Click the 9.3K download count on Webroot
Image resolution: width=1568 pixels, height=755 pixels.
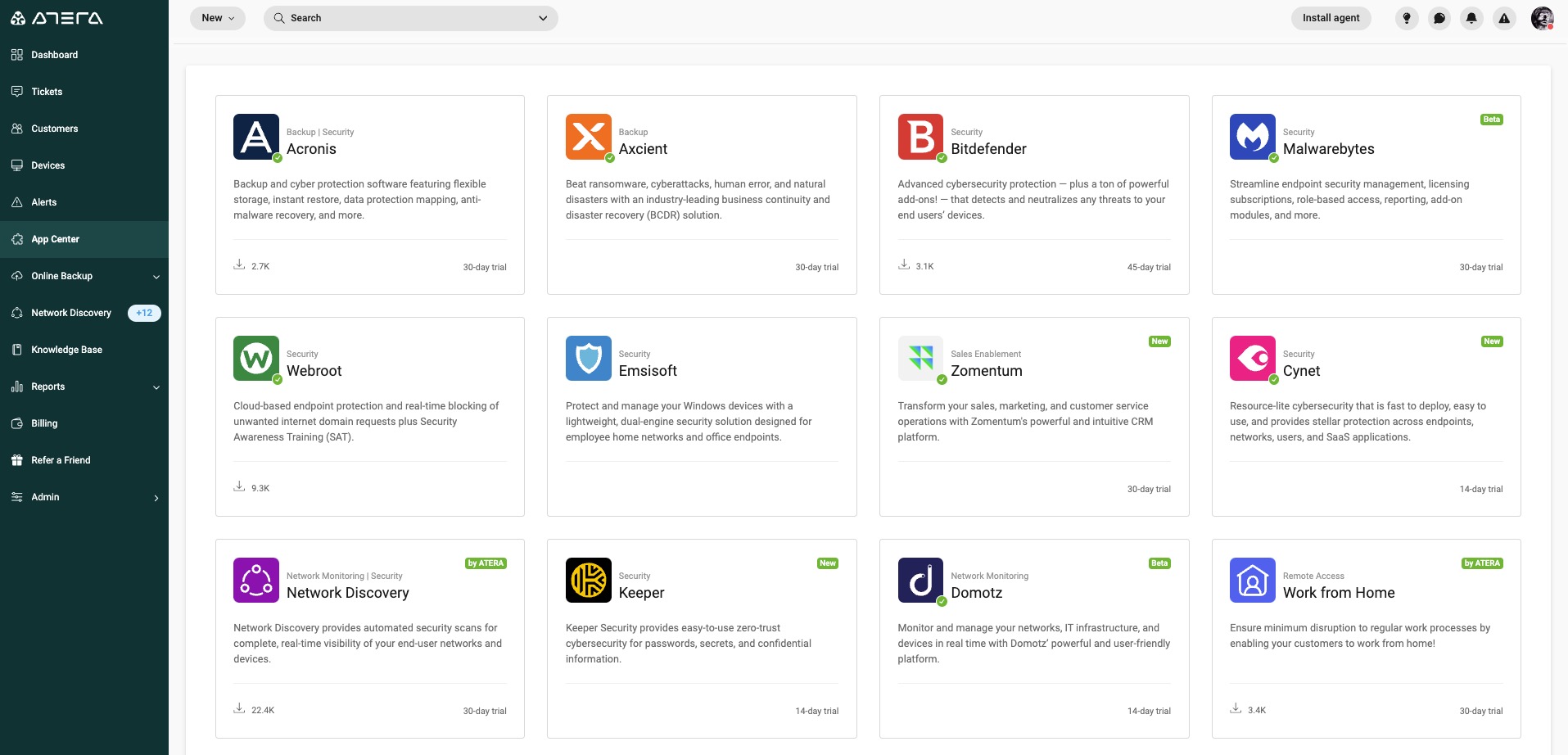click(x=260, y=488)
